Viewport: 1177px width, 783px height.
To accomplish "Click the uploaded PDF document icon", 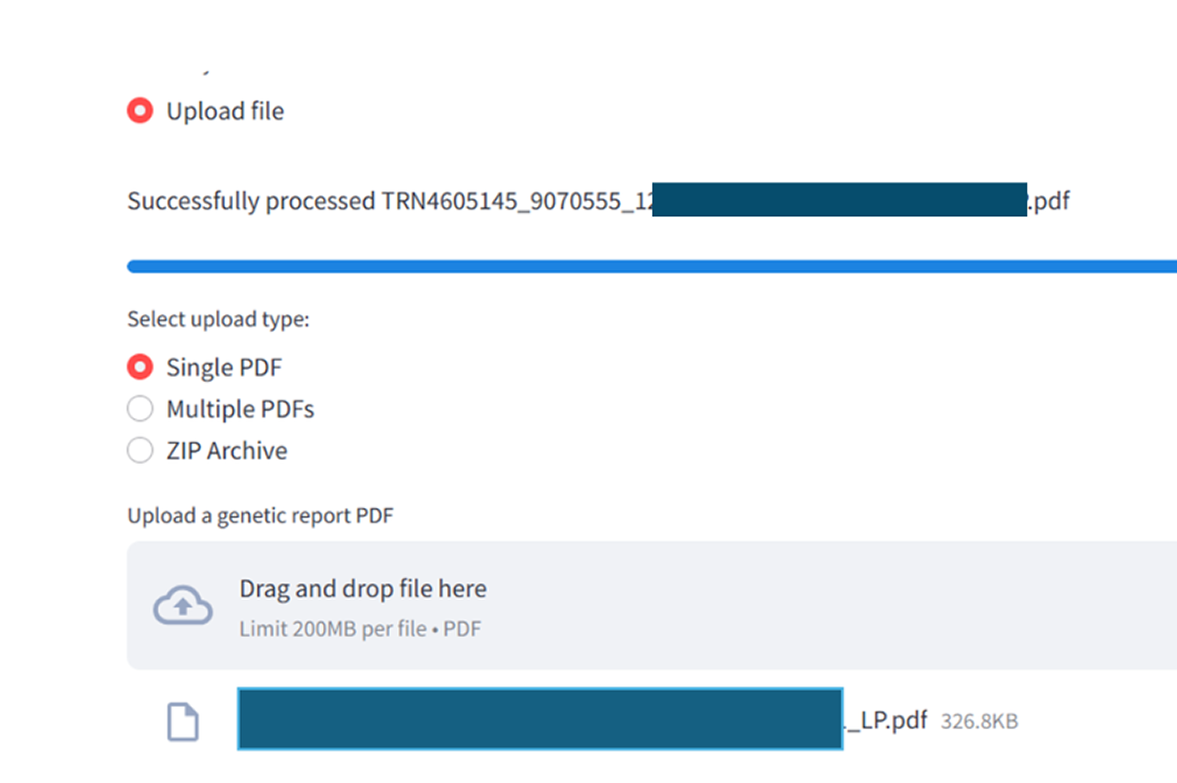I will click(x=182, y=722).
